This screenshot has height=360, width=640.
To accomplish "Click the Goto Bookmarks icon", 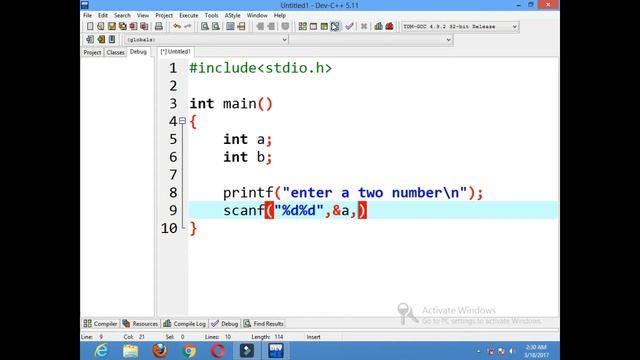I will [112, 40].
